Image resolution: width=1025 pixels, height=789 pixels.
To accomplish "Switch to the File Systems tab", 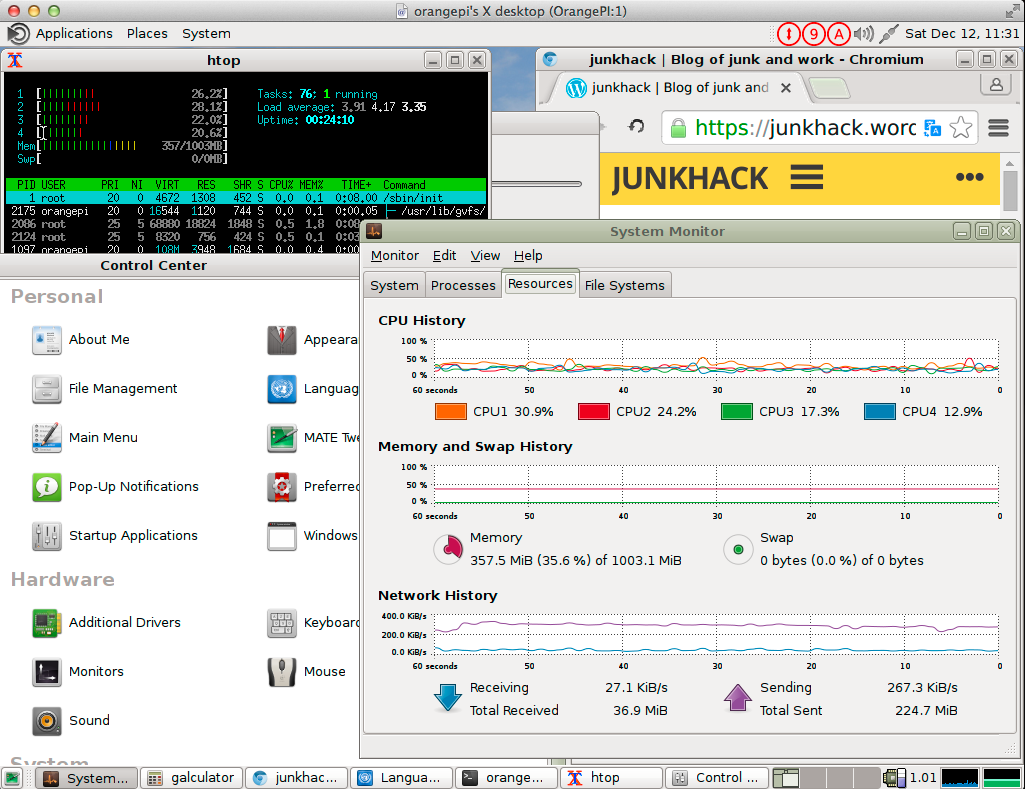I will 624,285.
